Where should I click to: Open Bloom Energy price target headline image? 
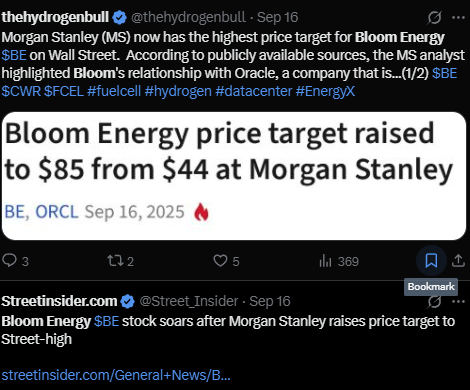click(234, 176)
